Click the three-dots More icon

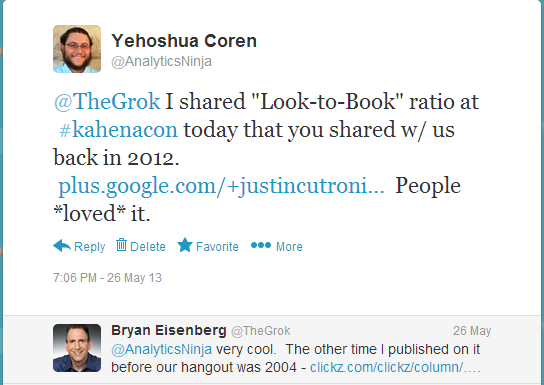[x=261, y=245]
